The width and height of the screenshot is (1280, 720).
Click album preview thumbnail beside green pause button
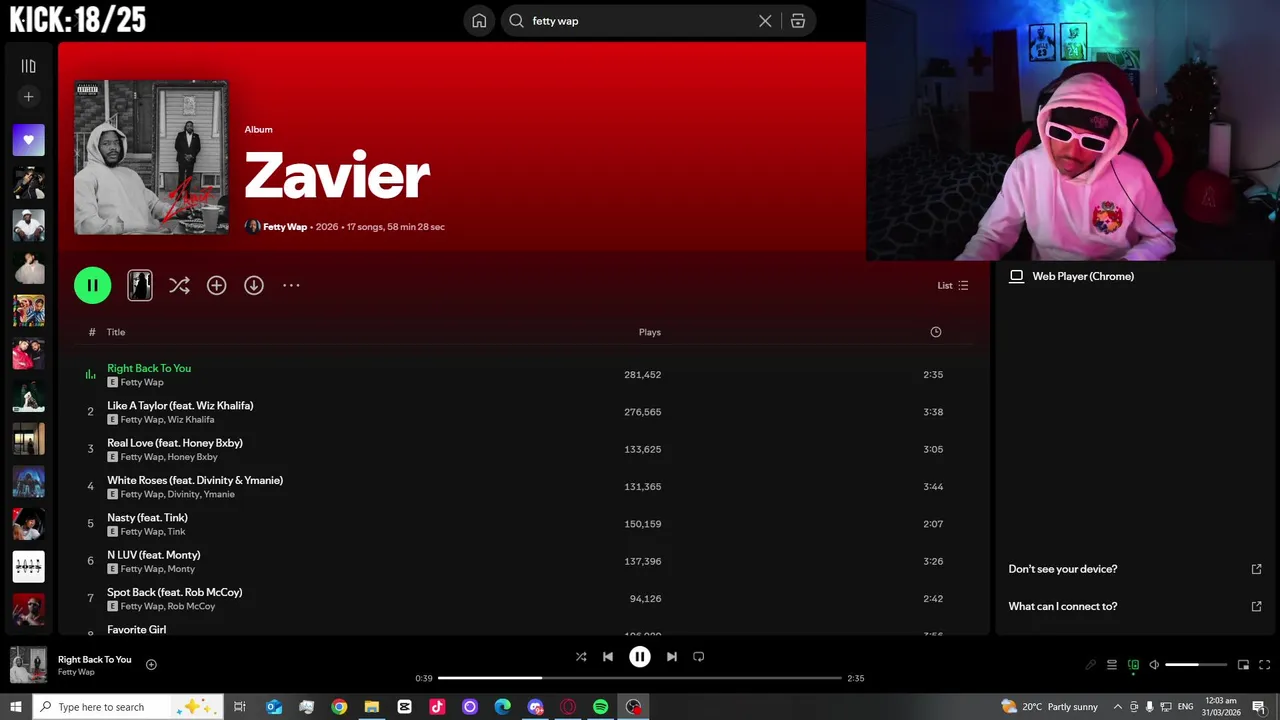(x=140, y=285)
